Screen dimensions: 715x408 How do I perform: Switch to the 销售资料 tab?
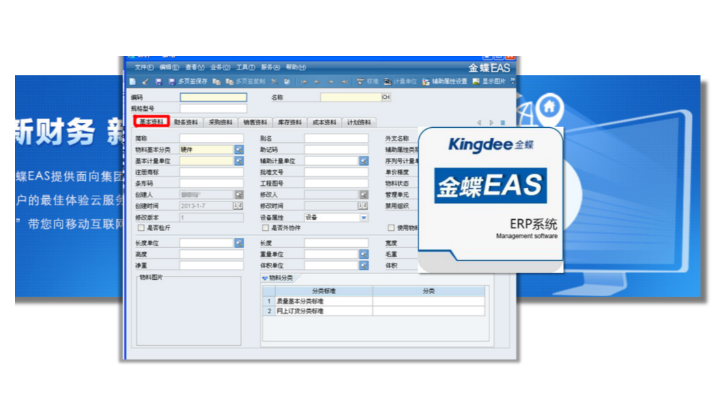[255, 122]
